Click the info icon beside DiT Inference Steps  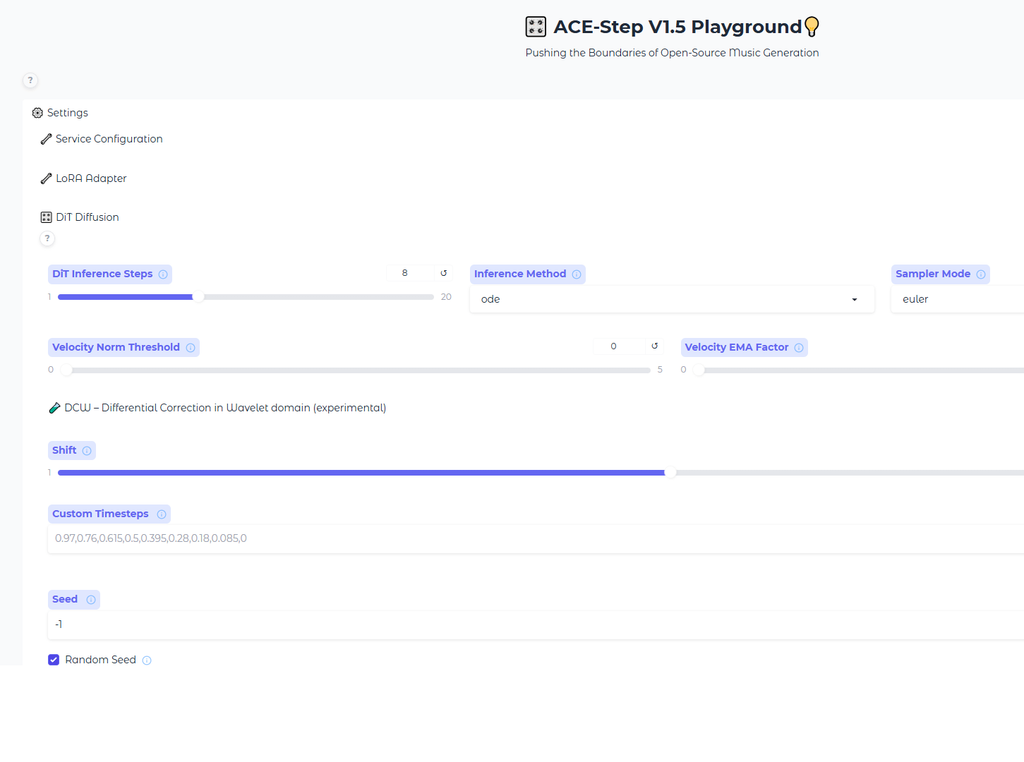pos(163,274)
